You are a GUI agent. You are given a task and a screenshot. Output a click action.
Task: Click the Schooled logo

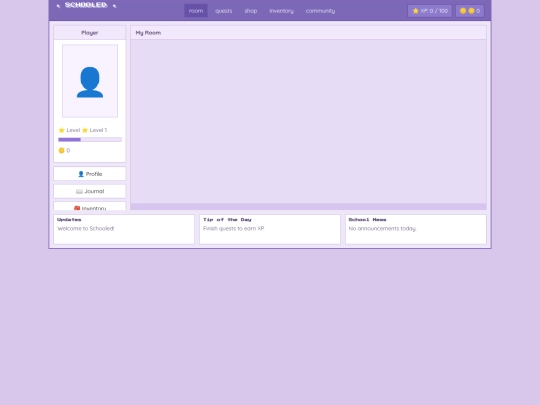tap(86, 5)
